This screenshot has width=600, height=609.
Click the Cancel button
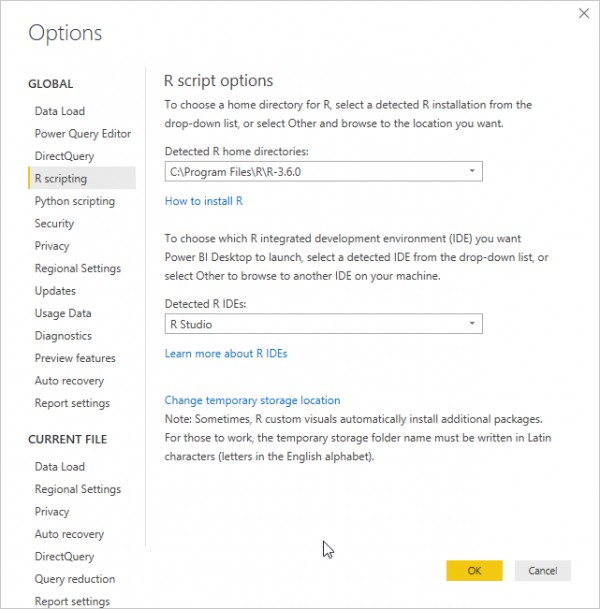pyautogui.click(x=543, y=571)
